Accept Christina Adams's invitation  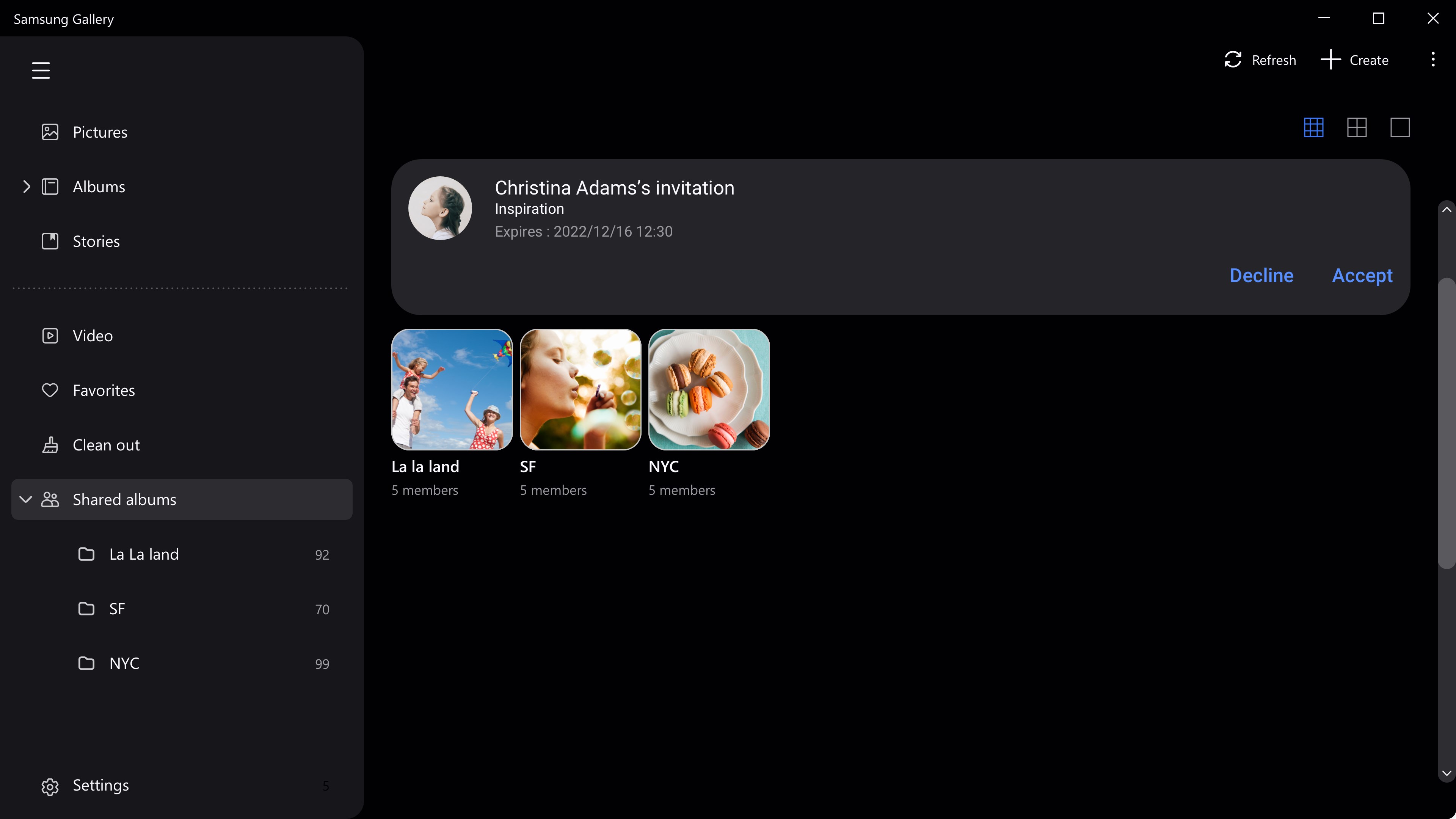[1362, 276]
